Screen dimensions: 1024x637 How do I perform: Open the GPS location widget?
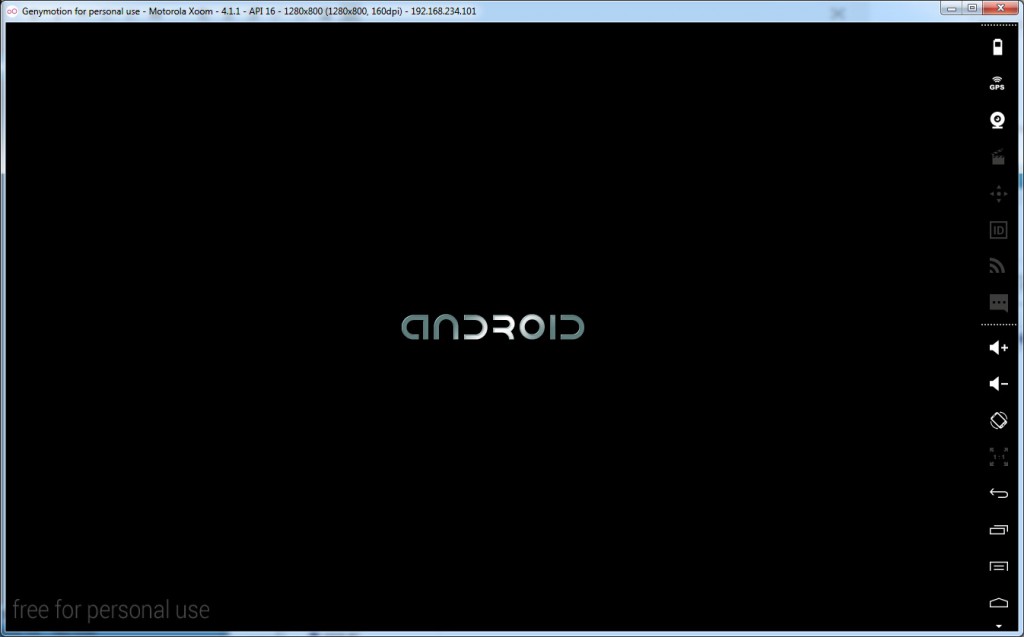coord(997,84)
